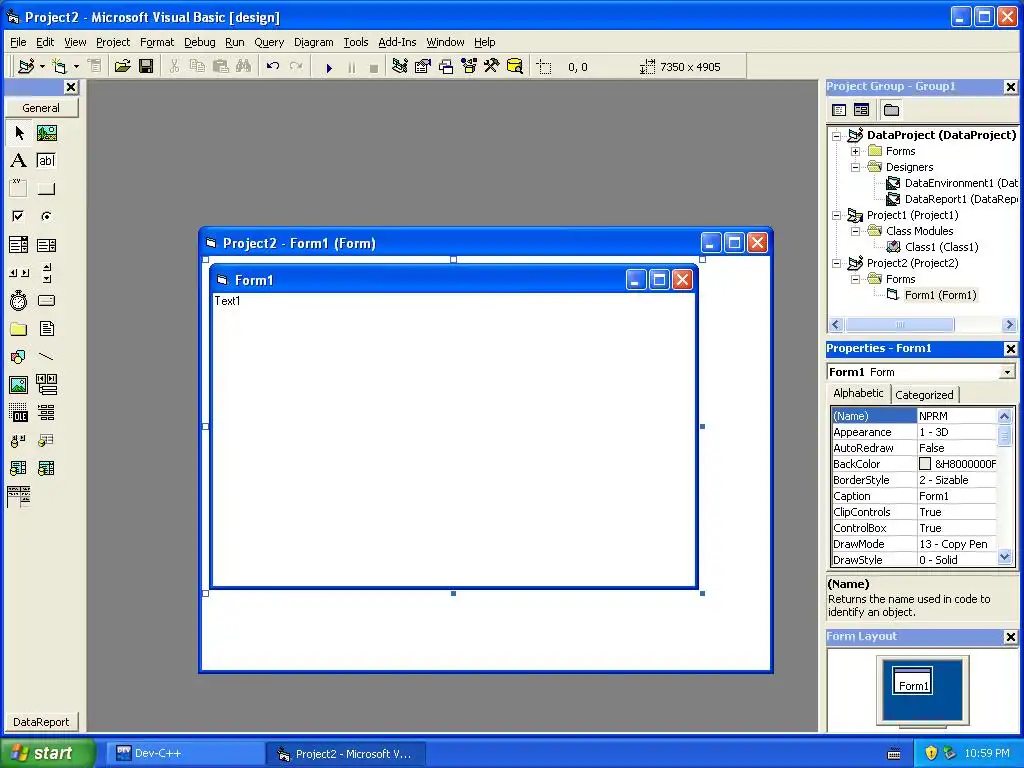Select the Pointer tool in toolbox
Image resolution: width=1024 pixels, height=768 pixels.
pos(19,133)
